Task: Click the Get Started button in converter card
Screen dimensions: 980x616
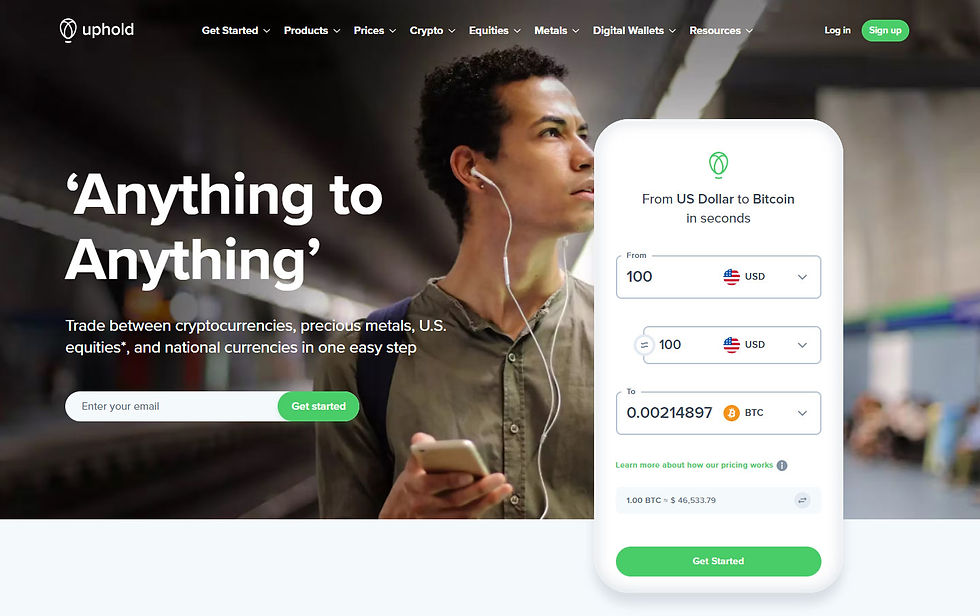Action: tap(718, 562)
